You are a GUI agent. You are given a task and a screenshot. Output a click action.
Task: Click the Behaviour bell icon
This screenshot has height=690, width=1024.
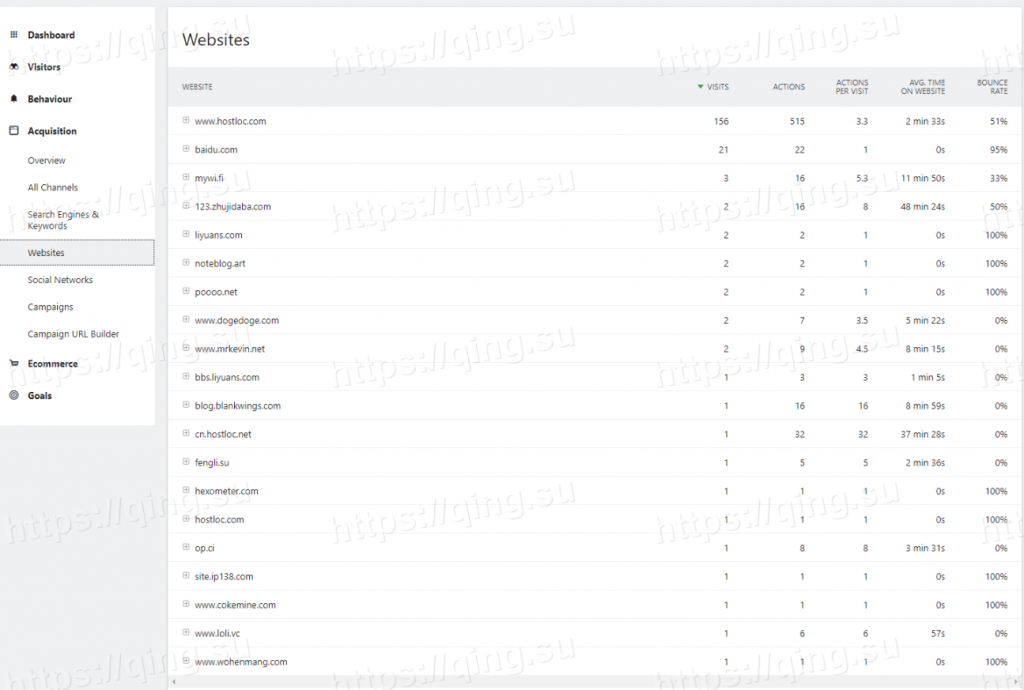tap(14, 99)
